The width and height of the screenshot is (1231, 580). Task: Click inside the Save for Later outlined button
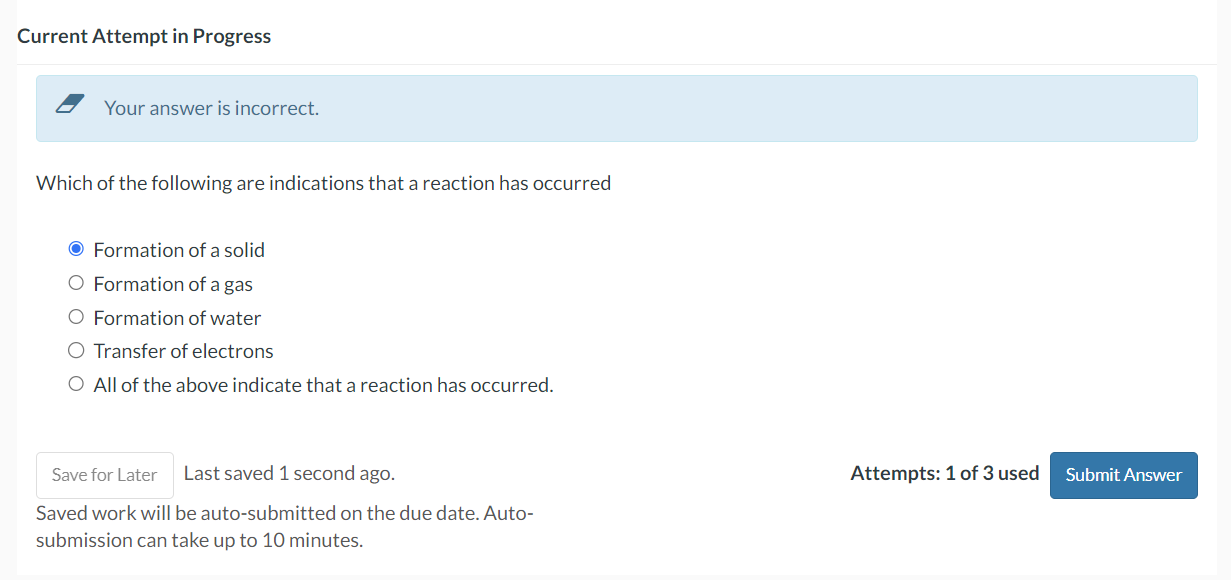(x=104, y=474)
